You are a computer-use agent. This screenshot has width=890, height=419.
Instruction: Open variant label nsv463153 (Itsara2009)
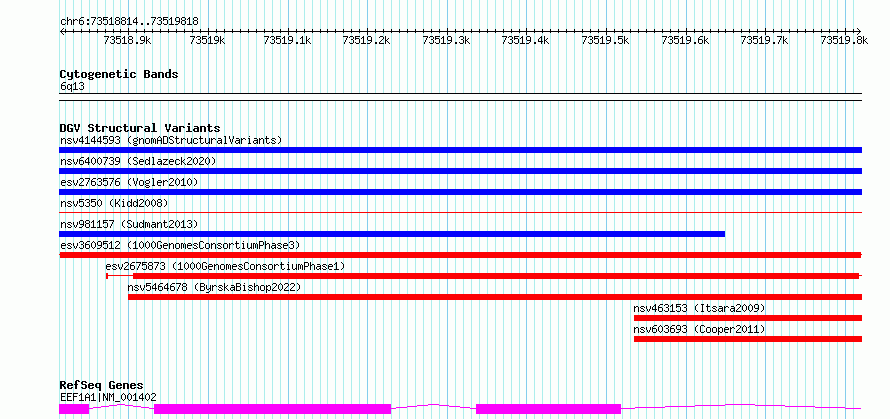[x=699, y=308]
